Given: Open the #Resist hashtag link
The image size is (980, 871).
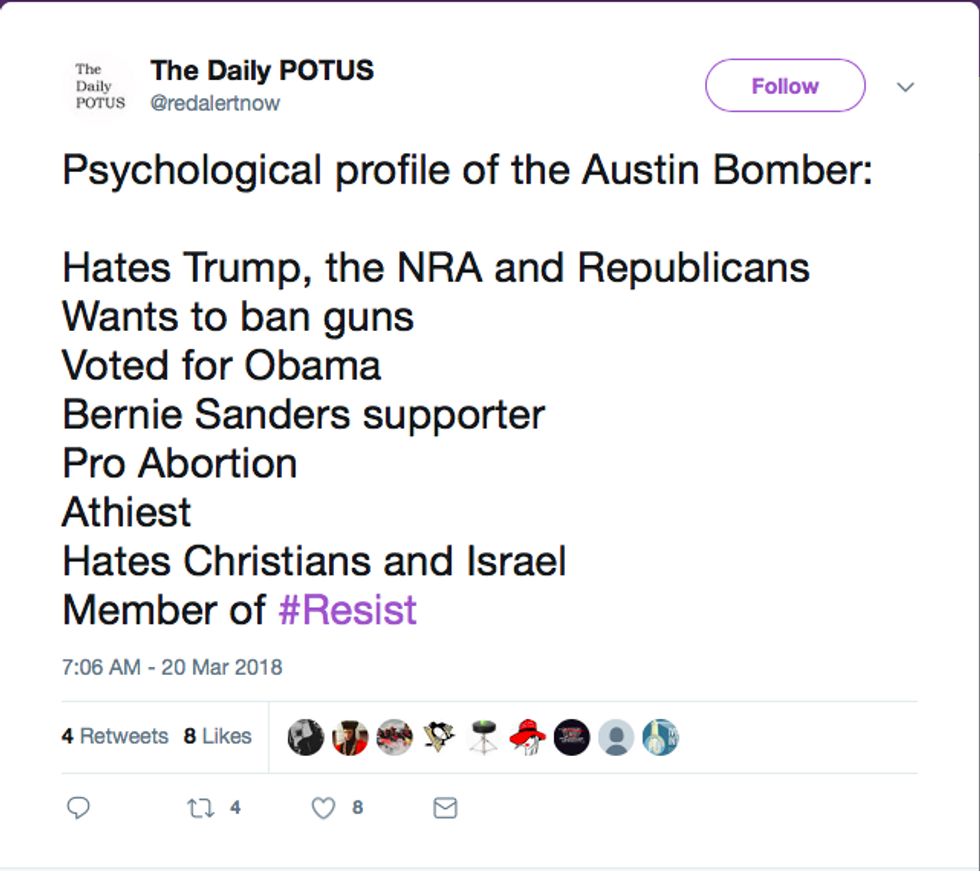Looking at the screenshot, I should coord(348,610).
